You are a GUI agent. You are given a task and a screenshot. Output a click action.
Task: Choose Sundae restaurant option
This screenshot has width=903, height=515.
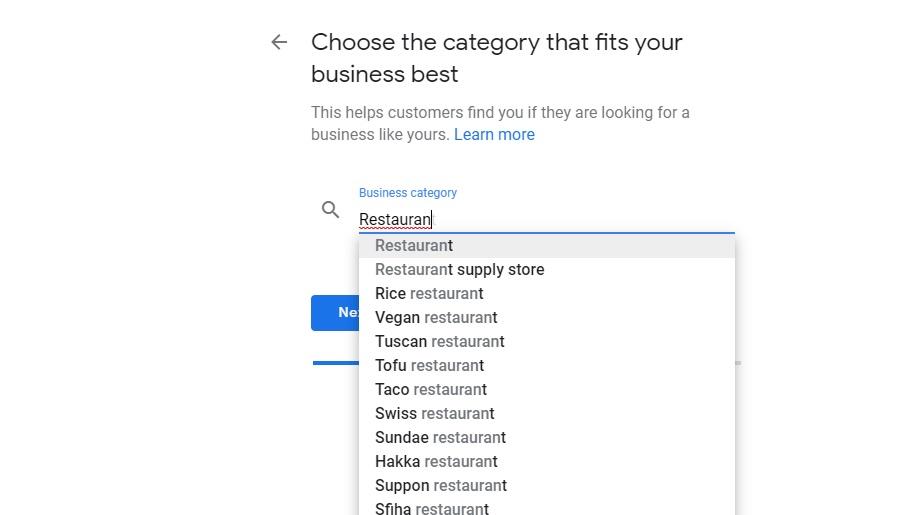point(440,438)
